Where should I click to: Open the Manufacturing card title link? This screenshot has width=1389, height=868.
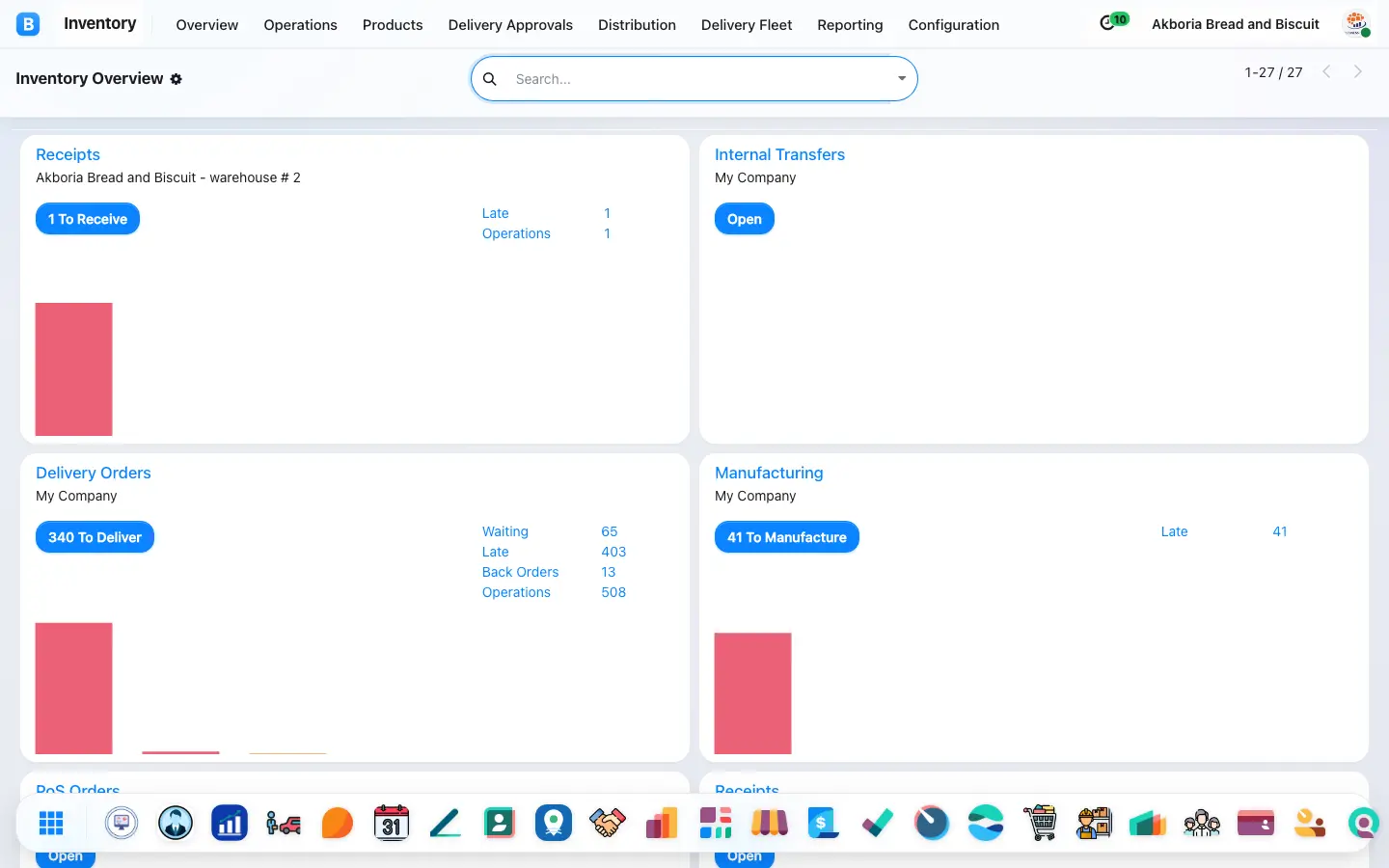pos(769,473)
